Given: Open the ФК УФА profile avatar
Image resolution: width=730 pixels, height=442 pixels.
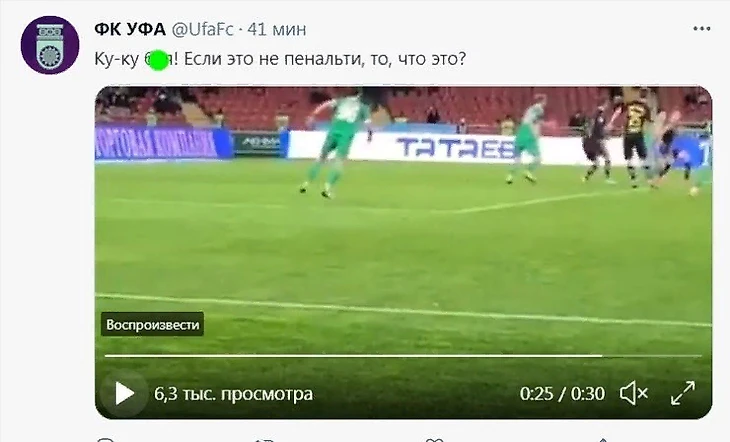Looking at the screenshot, I should click(x=50, y=45).
